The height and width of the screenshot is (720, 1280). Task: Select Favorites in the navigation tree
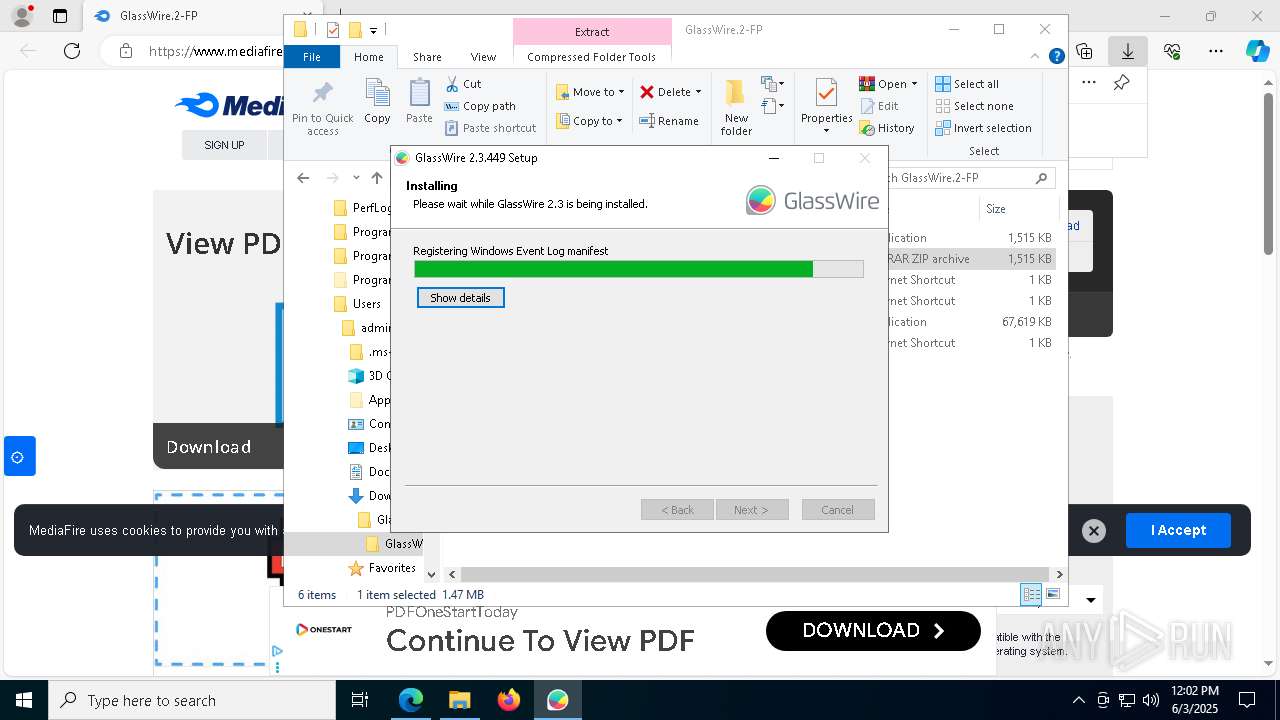pos(381,568)
